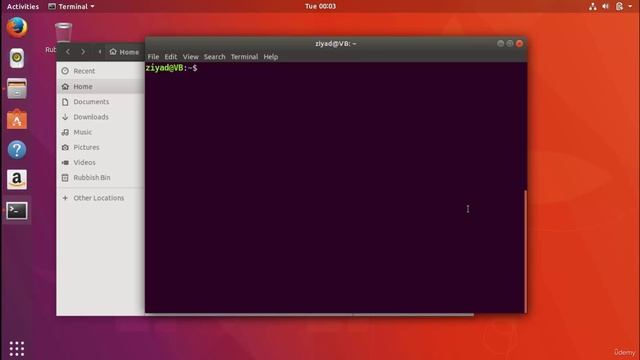
Task: Expand system menu dropdown arrow
Action: 630,7
